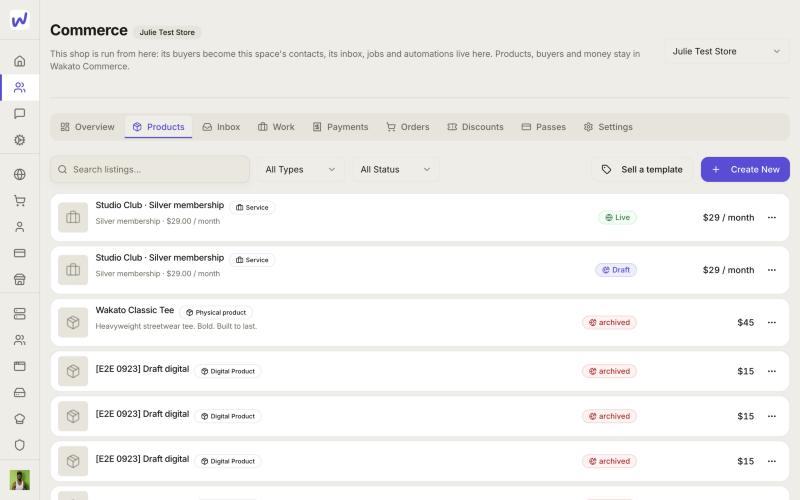The height and width of the screenshot is (500, 800).
Task: Switch to the Discounts tab
Action: click(x=475, y=127)
